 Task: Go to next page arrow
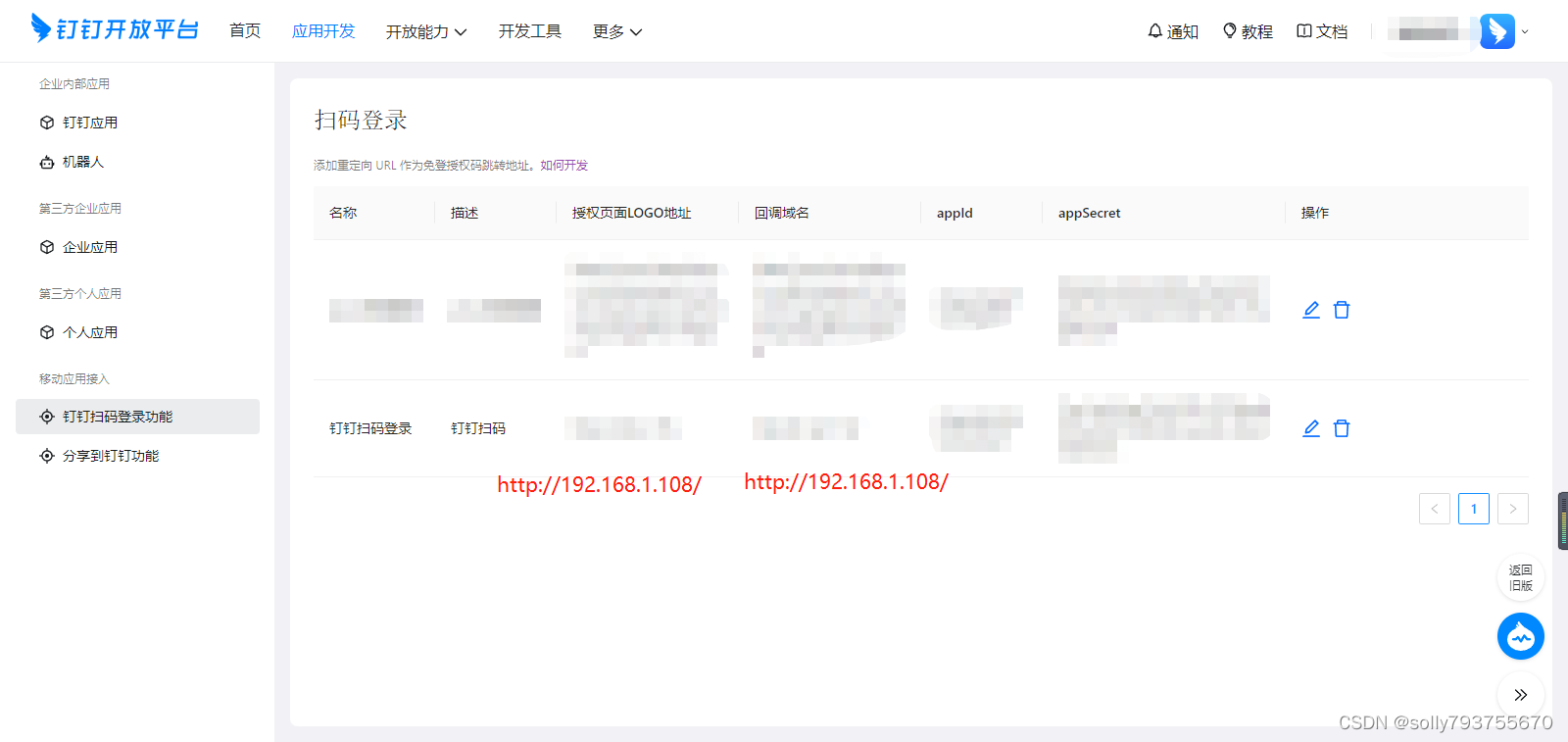(x=1513, y=509)
